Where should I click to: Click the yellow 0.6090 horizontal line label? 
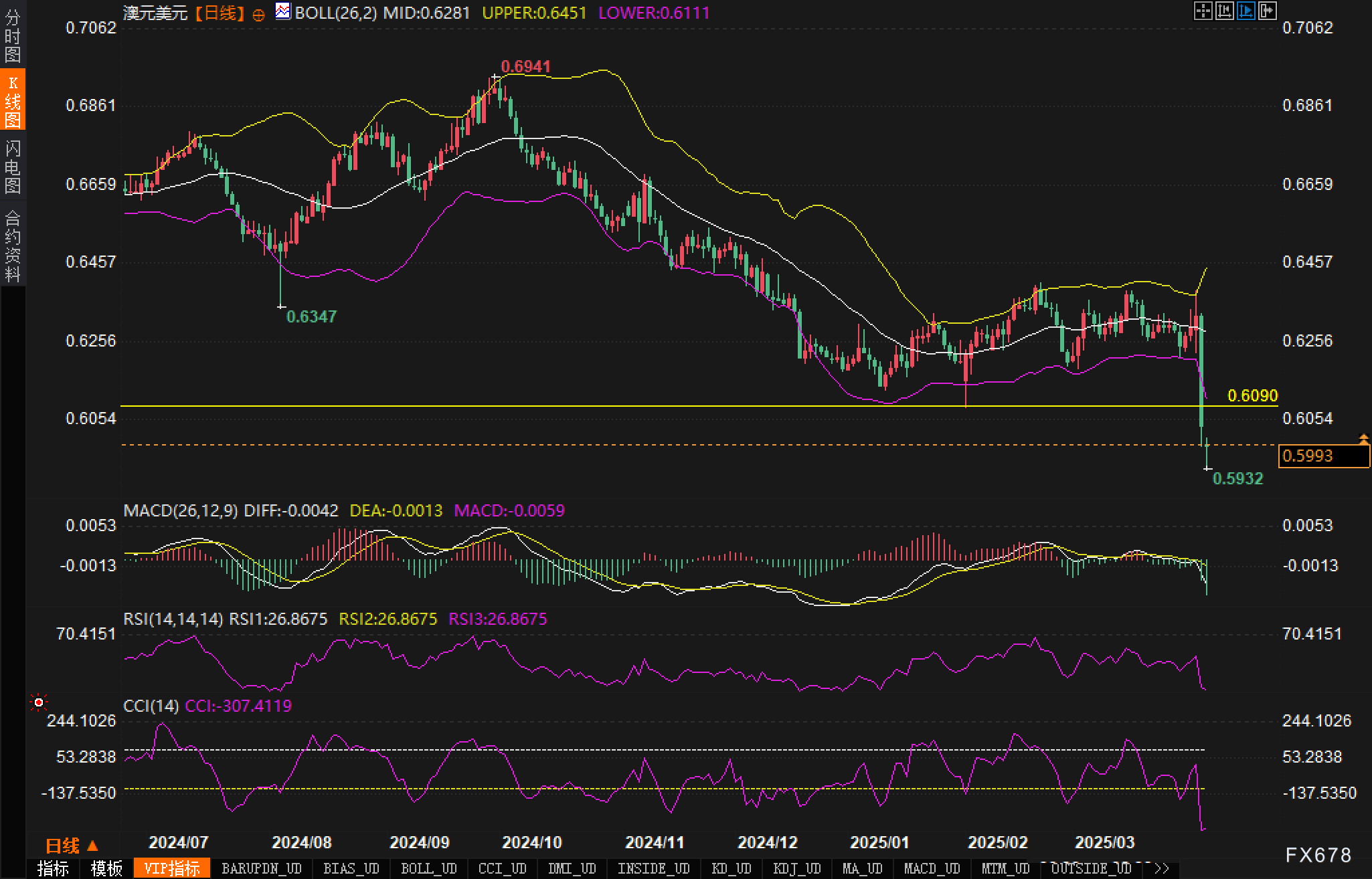coord(1252,395)
